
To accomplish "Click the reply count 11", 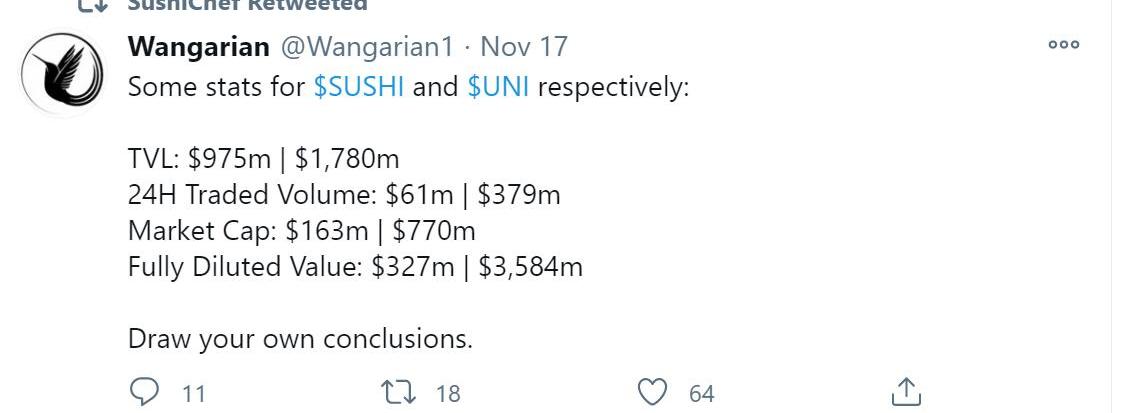I will 194,394.
